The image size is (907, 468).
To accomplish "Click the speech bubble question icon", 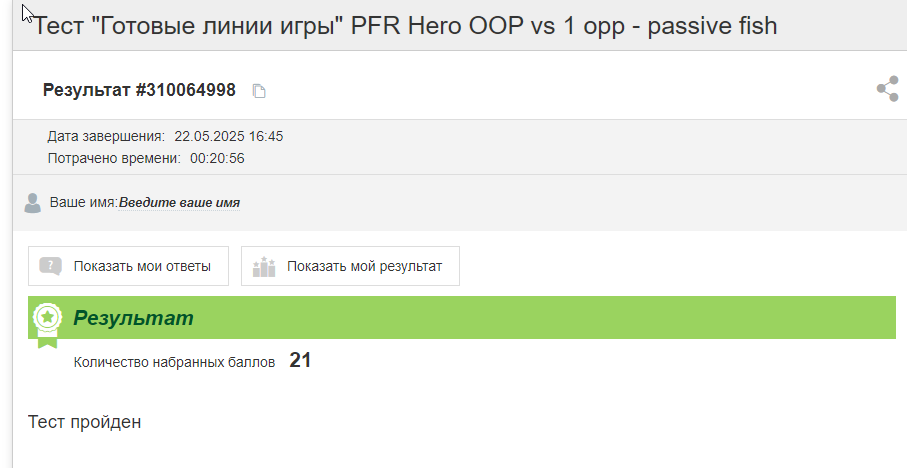I will (x=50, y=266).
